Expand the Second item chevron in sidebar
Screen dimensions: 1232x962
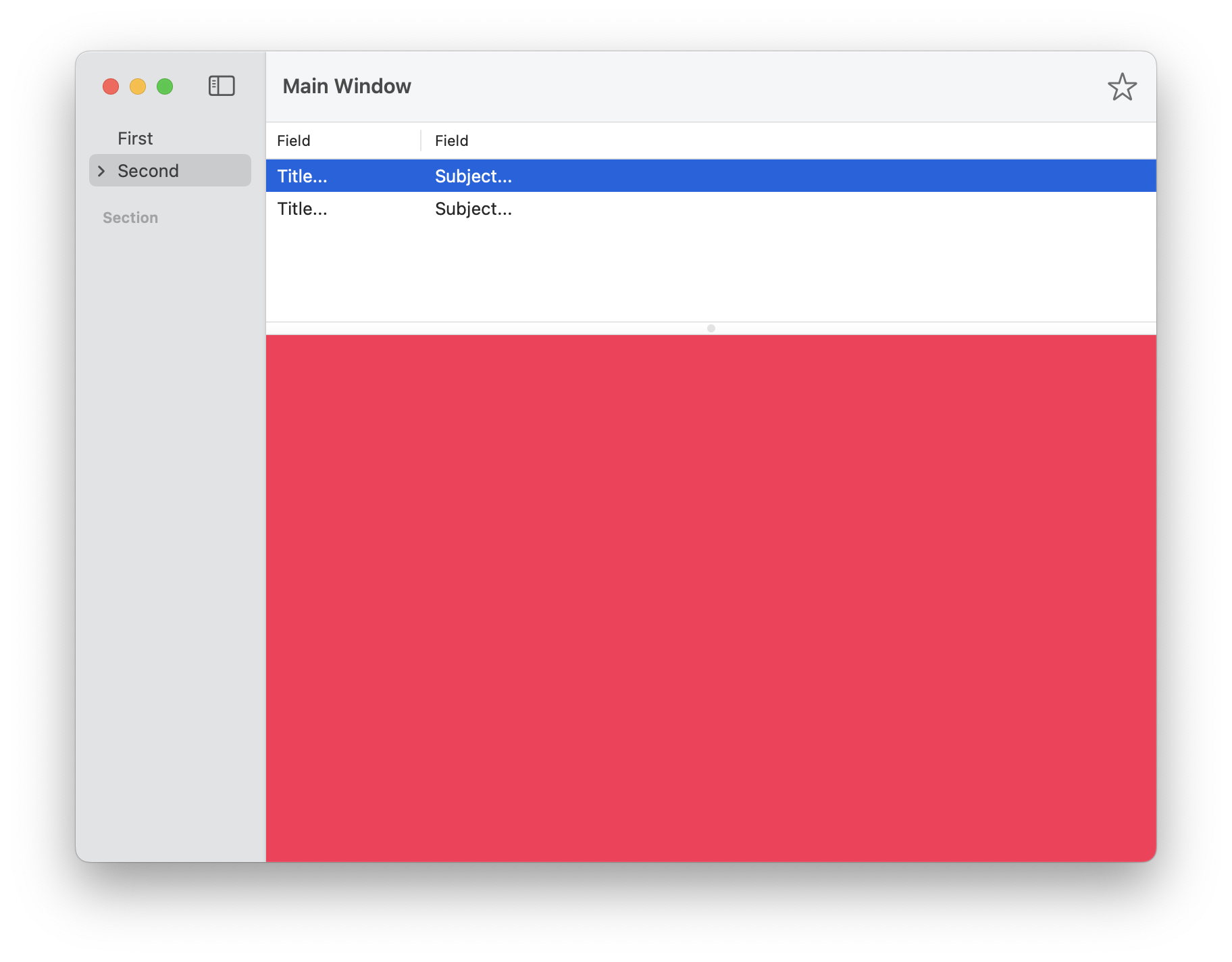(x=101, y=171)
